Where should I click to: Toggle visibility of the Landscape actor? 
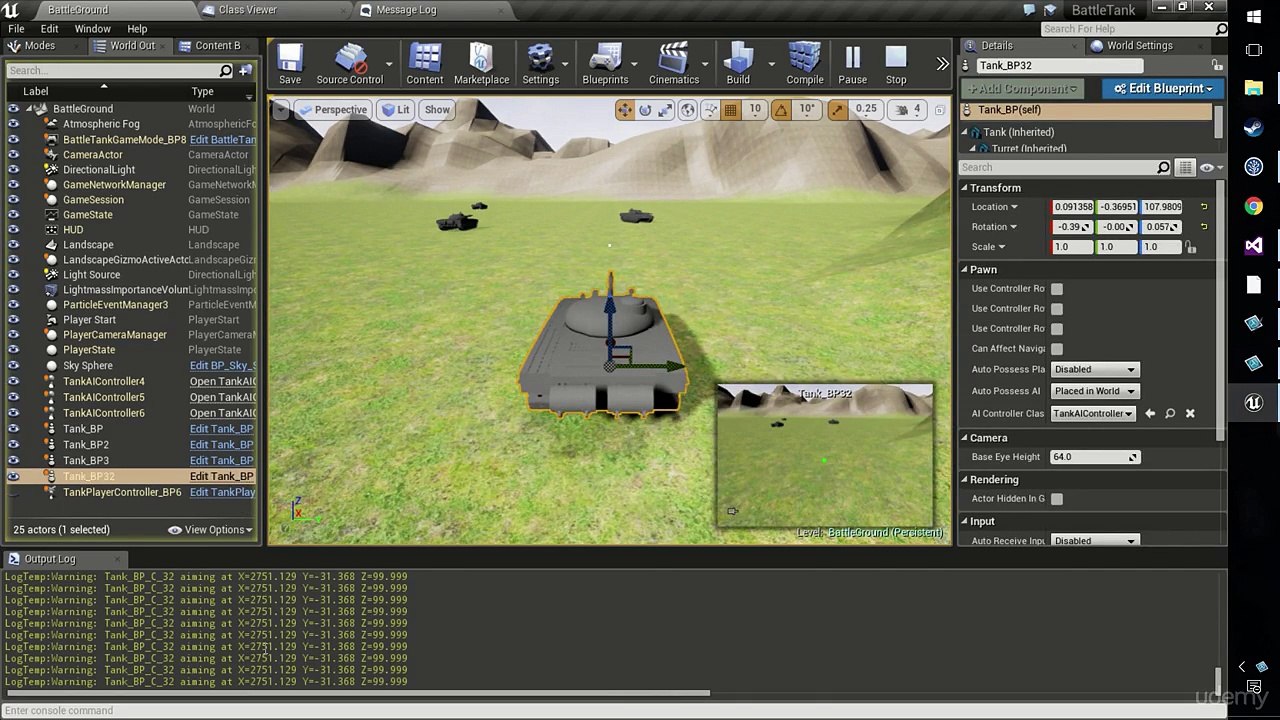point(13,245)
